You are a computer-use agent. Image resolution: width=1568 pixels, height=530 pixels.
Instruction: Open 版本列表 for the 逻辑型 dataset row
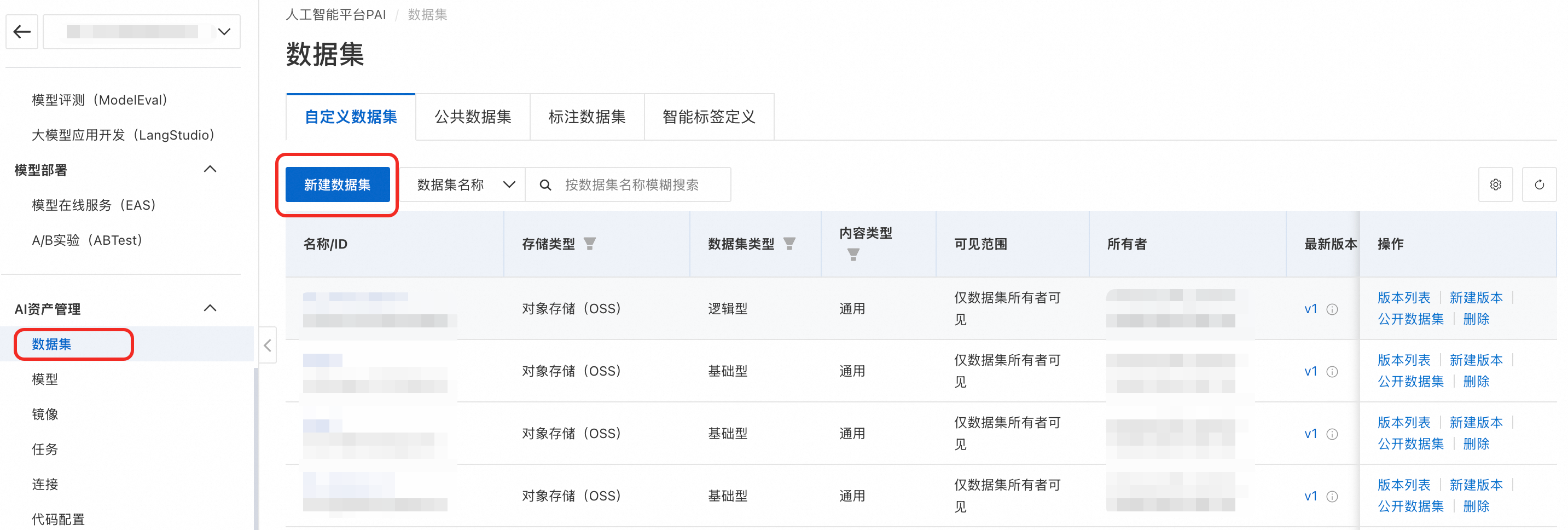coord(1404,298)
